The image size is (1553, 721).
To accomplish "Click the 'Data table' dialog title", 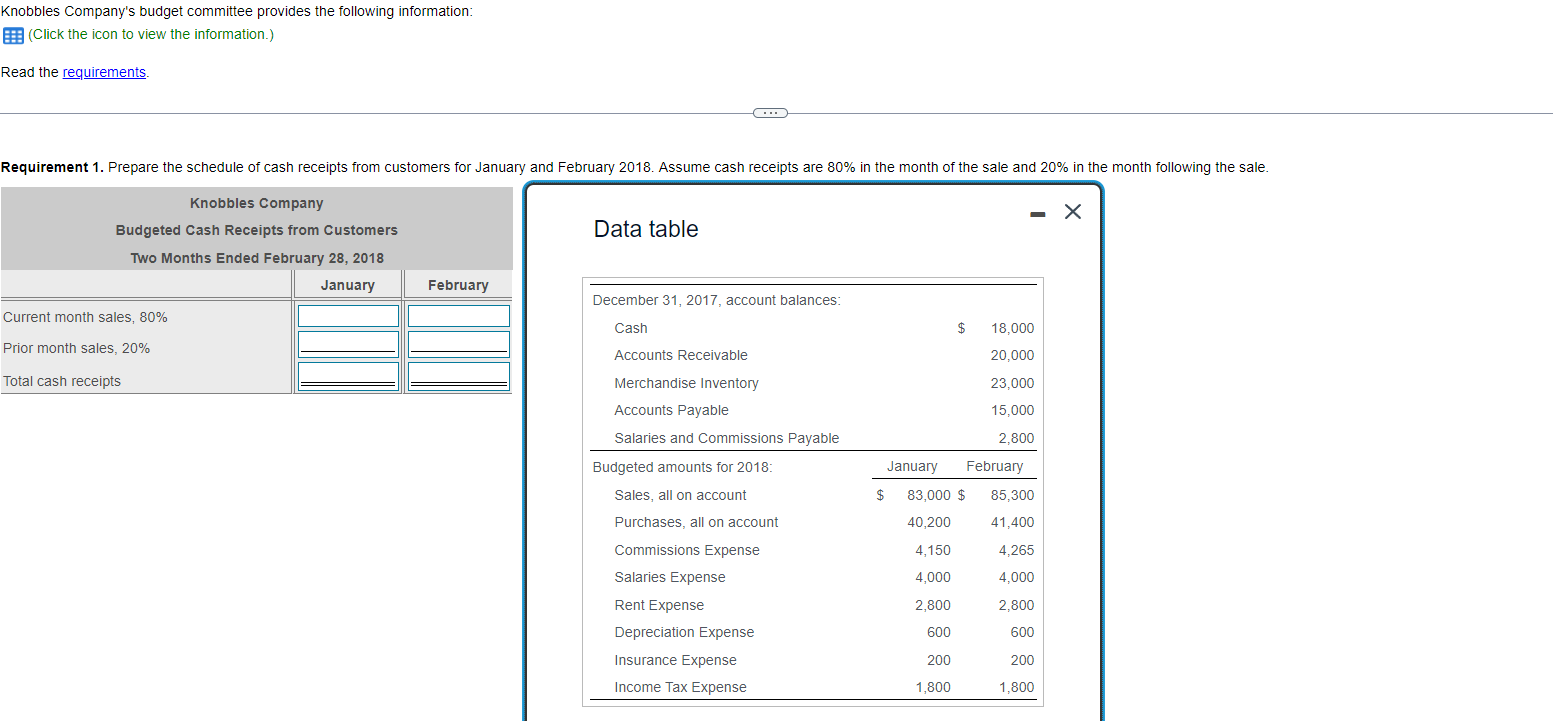I will [646, 229].
